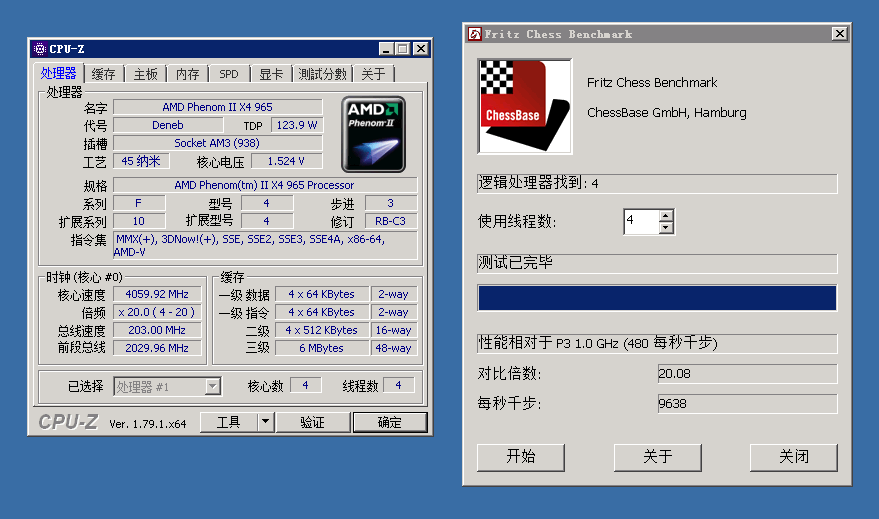This screenshot has height=519, width=879.
Task: Click the 测试已完毕 status field
Action: coord(657,263)
